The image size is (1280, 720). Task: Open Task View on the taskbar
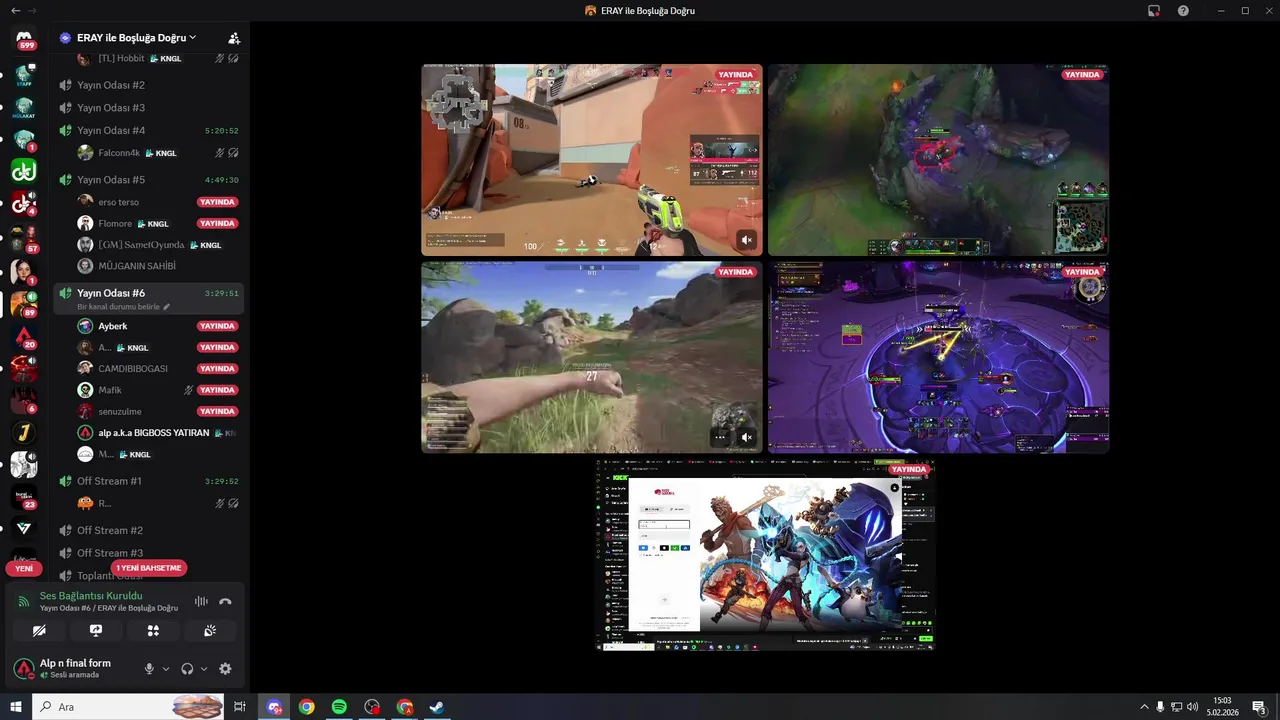[240, 707]
